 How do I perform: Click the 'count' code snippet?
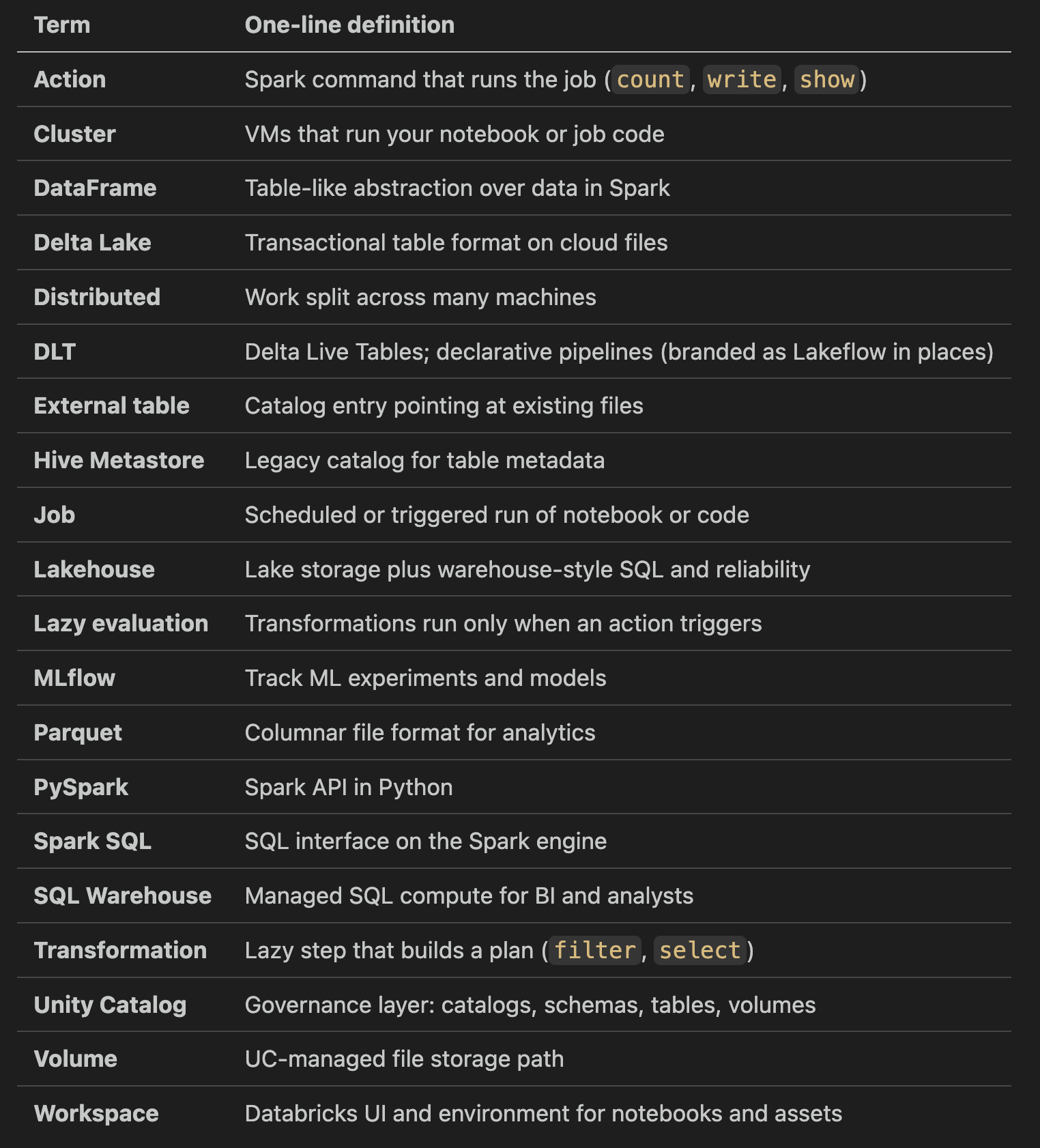(x=650, y=80)
